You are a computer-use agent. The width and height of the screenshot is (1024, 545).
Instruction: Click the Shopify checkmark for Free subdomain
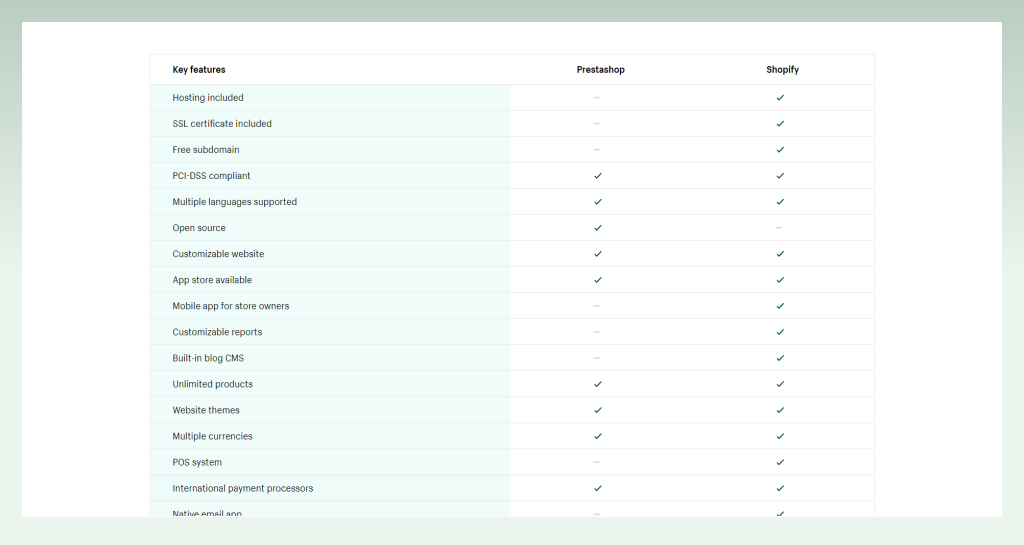tap(780, 149)
